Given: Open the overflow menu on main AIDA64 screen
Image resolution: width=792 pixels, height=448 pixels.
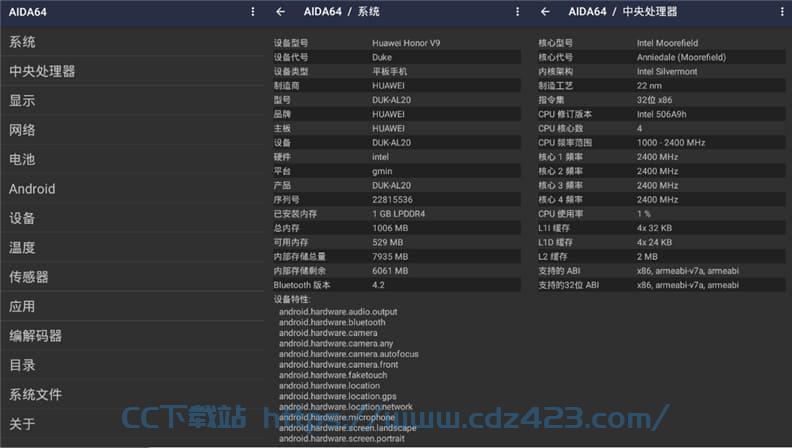Looking at the screenshot, I should click(x=253, y=12).
